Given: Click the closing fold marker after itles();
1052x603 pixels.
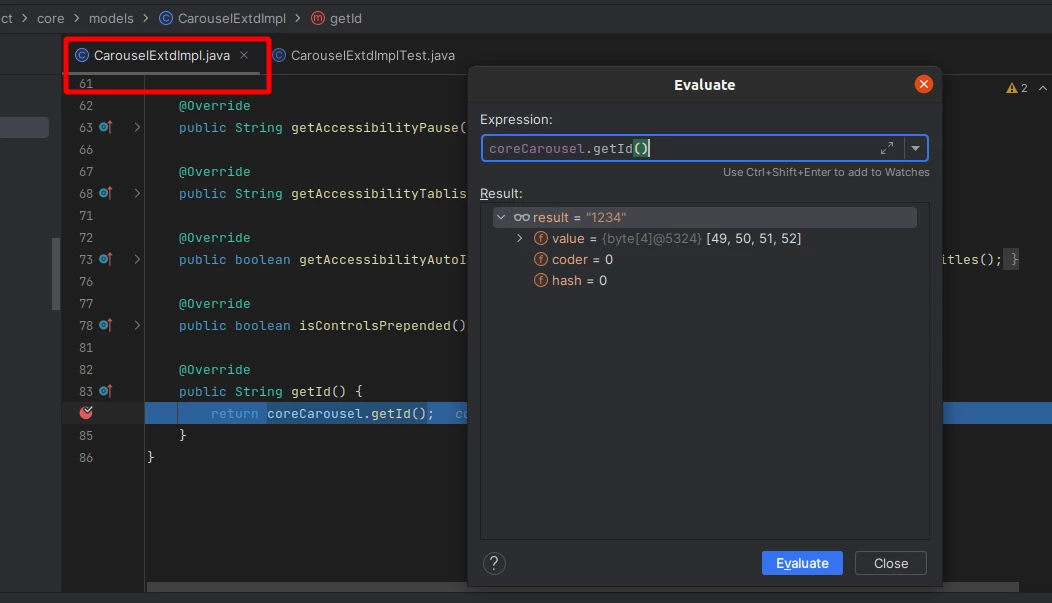Looking at the screenshot, I should pyautogui.click(x=1014, y=259).
